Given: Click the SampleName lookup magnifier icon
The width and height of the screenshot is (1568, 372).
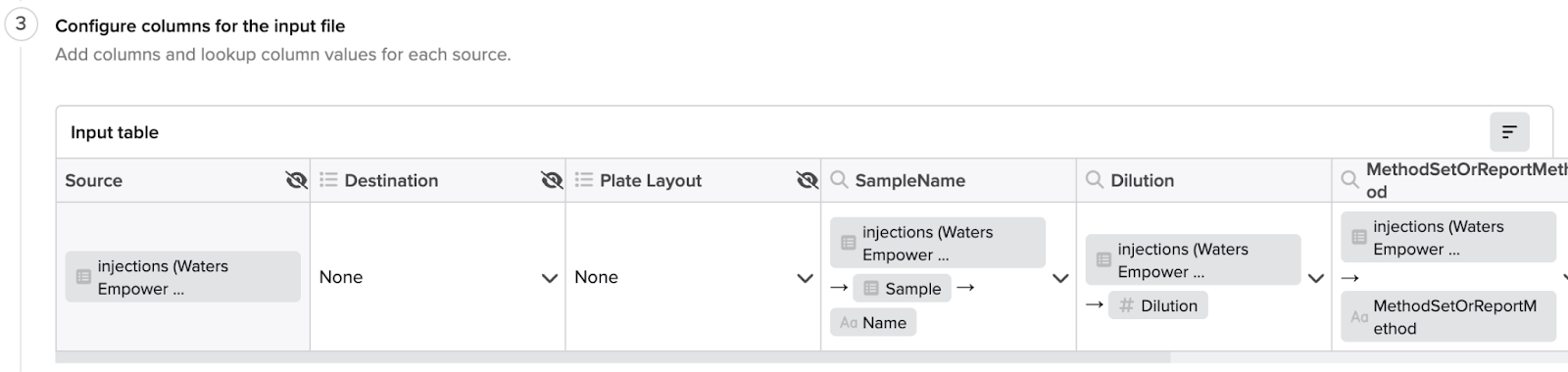Looking at the screenshot, I should pyautogui.click(x=839, y=180).
